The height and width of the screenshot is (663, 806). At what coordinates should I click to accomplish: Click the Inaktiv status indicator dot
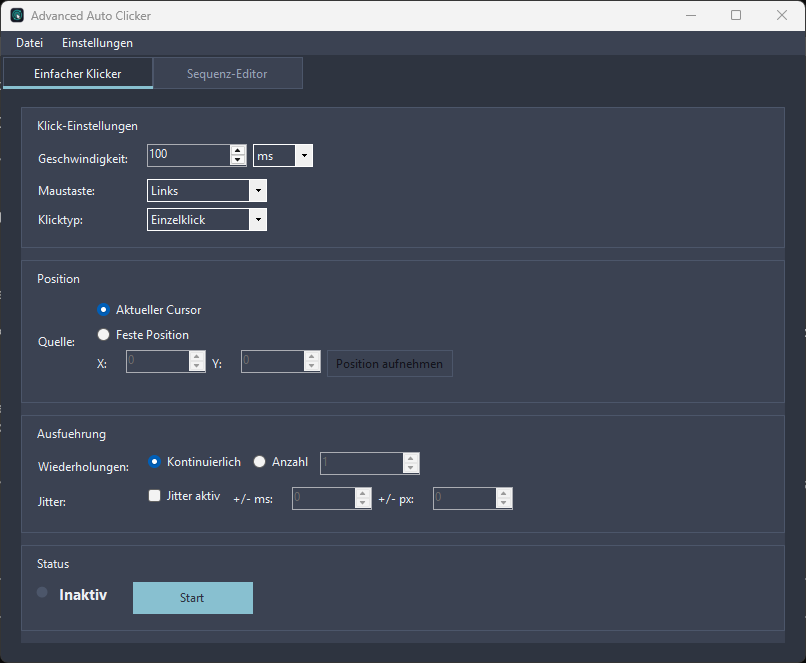point(42,593)
